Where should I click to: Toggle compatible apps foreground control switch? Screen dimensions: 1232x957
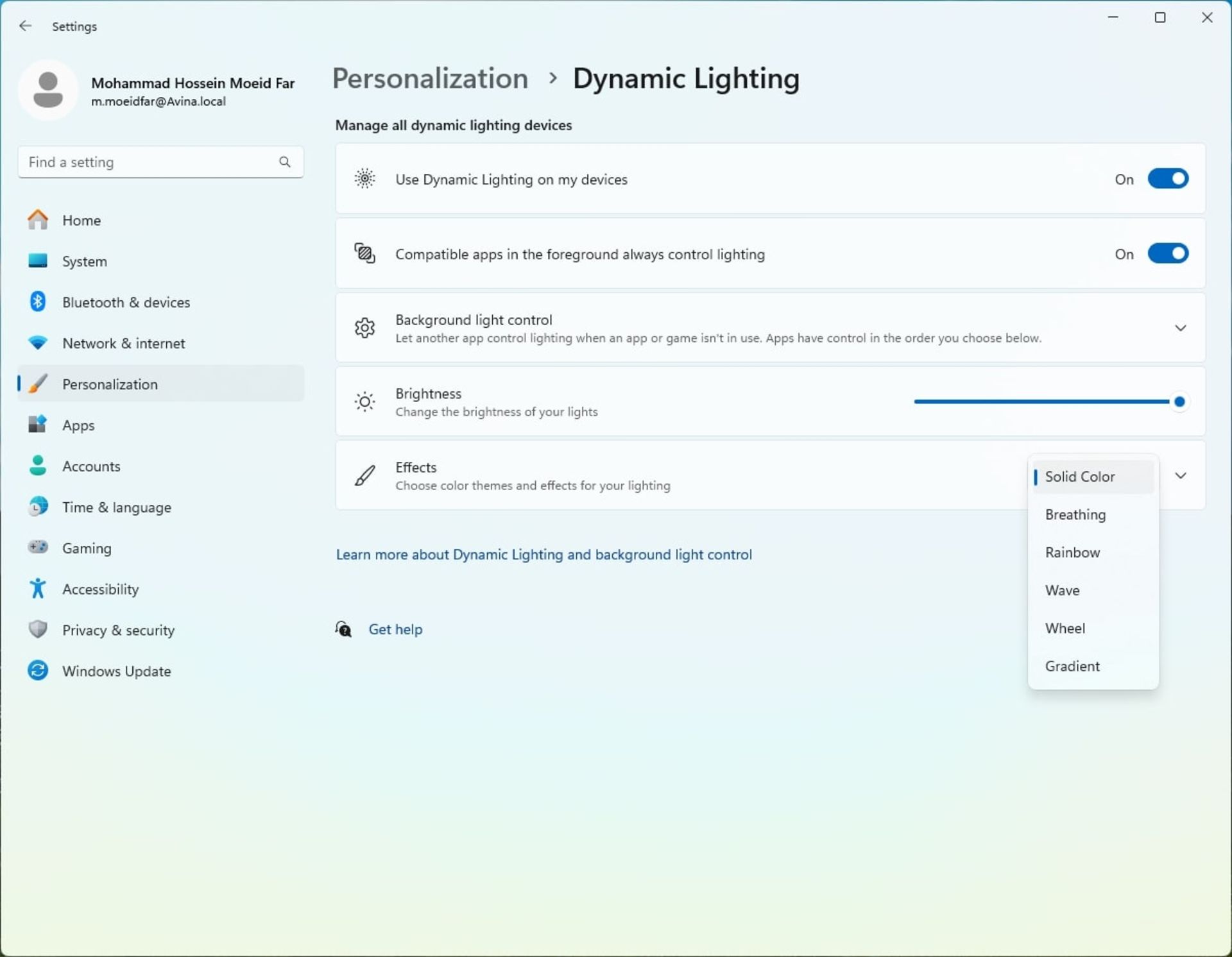tap(1168, 253)
